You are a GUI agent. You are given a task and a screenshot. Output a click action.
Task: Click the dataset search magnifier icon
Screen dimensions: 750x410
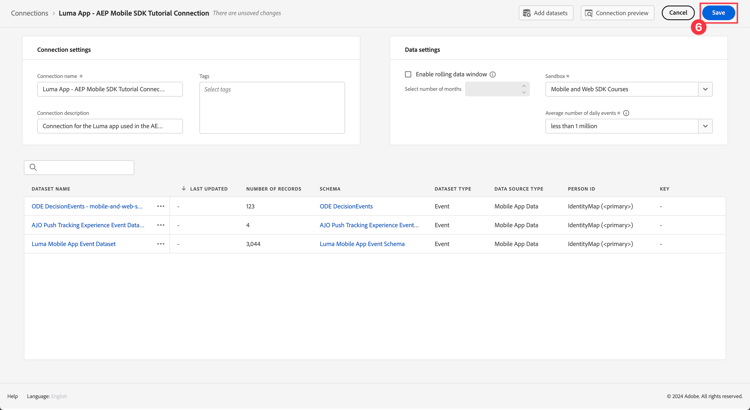(x=34, y=167)
